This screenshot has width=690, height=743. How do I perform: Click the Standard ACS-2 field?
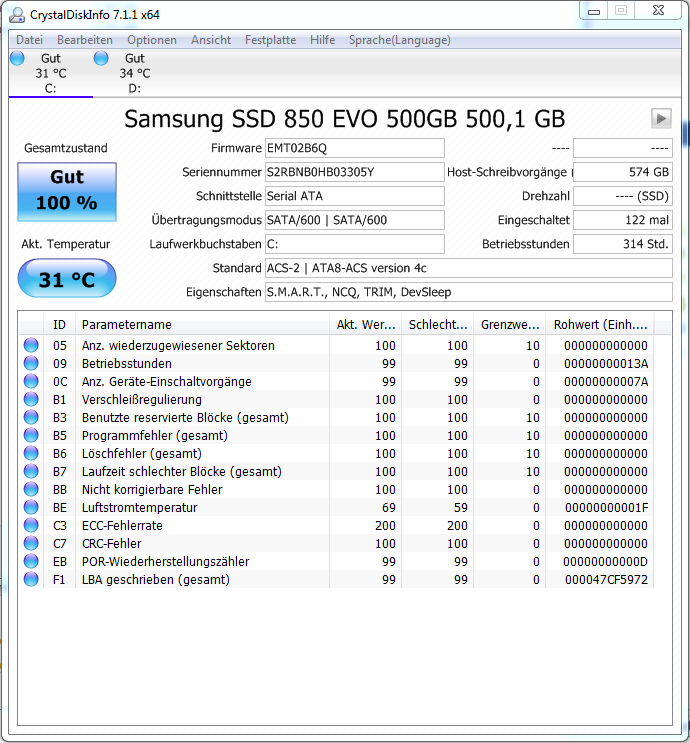click(x=469, y=268)
